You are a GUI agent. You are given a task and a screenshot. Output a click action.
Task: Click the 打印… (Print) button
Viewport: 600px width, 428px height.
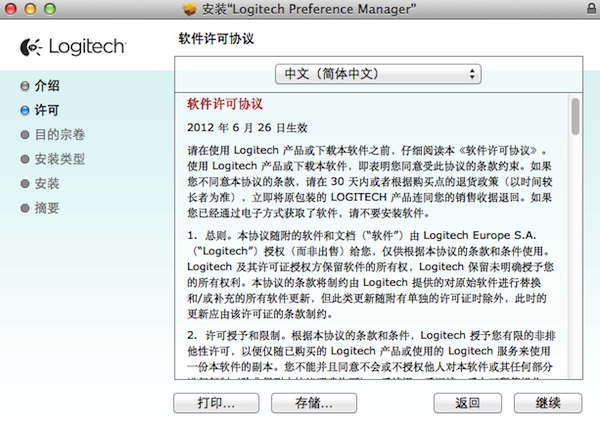[216, 403]
